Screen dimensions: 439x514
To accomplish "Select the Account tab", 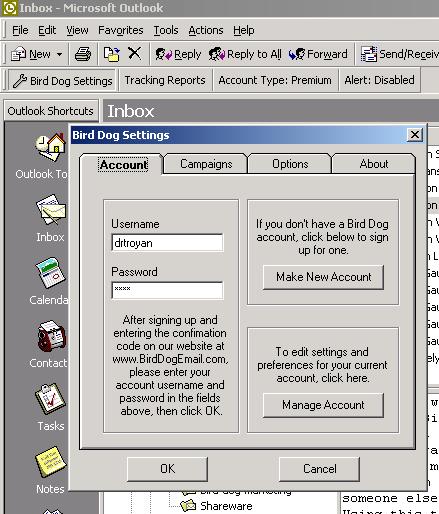I will point(123,165).
